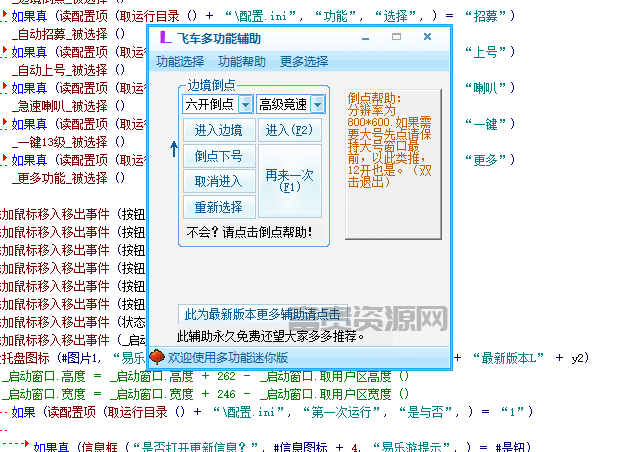This screenshot has height=452, width=634.
Task: Click the 取消进入 button
Action: [219, 182]
